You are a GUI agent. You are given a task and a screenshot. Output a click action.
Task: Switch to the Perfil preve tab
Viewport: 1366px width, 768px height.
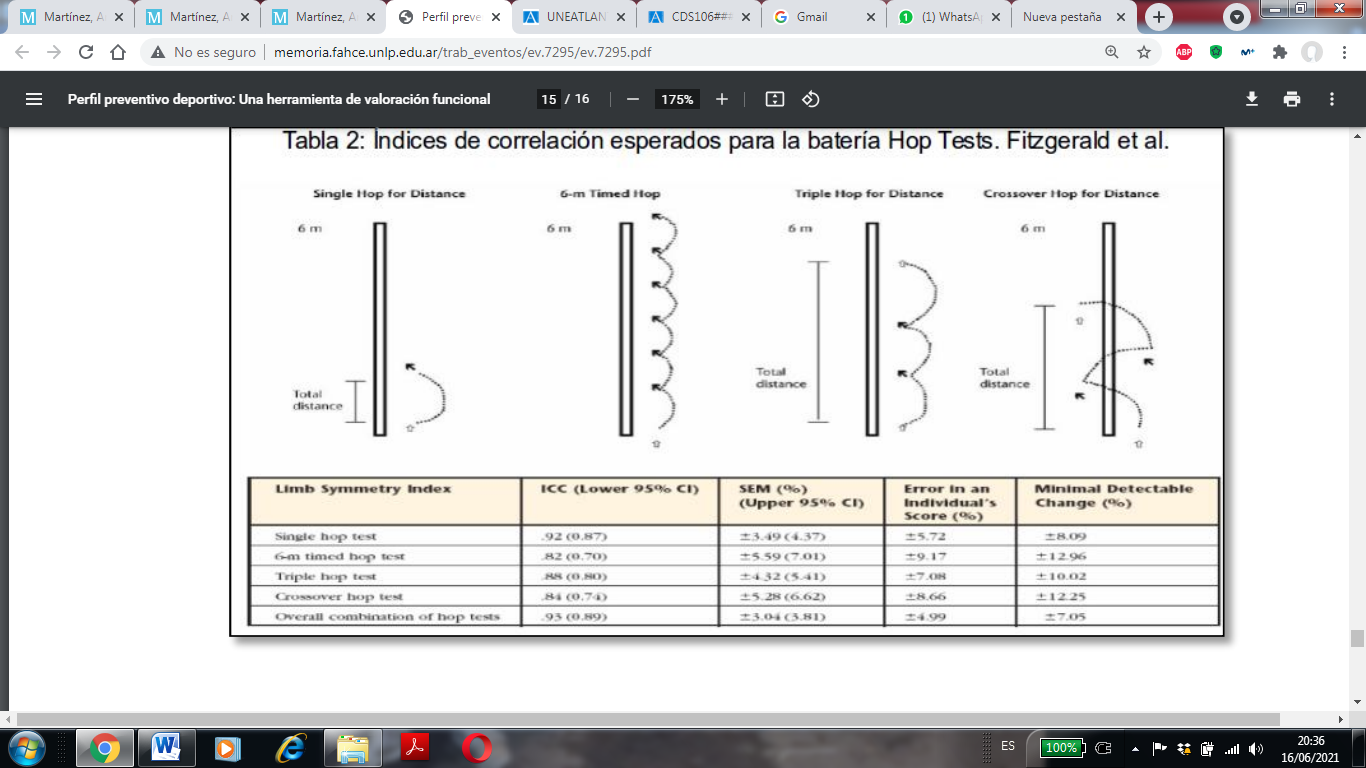point(448,17)
